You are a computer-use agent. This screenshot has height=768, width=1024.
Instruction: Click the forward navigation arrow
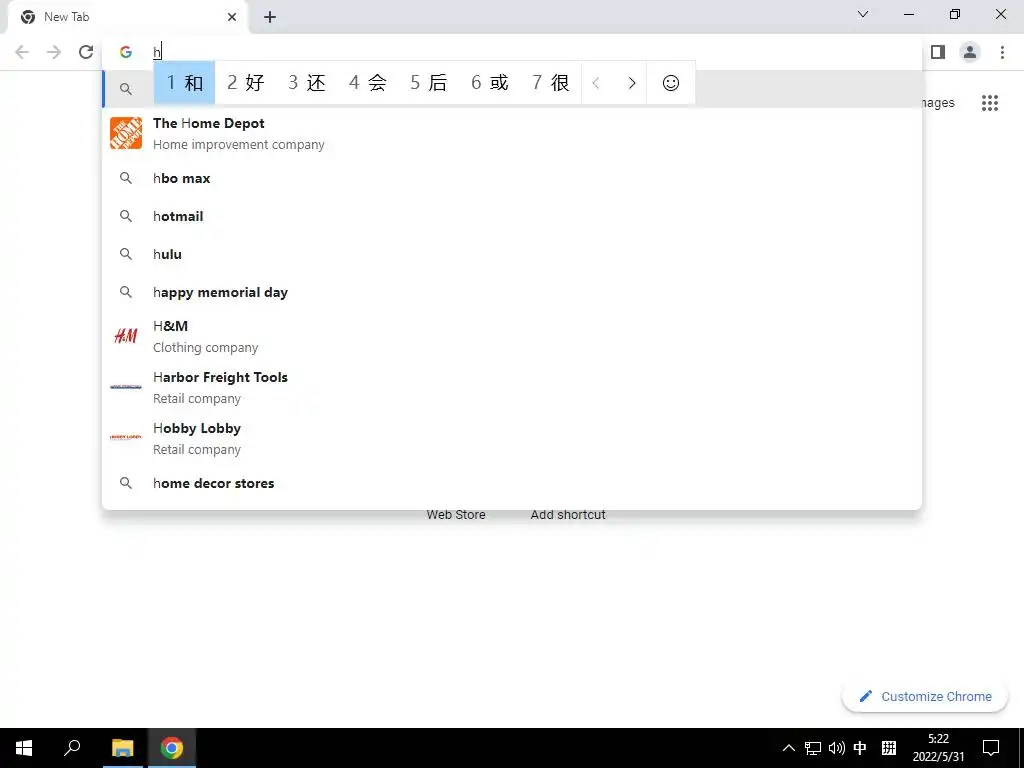[54, 52]
